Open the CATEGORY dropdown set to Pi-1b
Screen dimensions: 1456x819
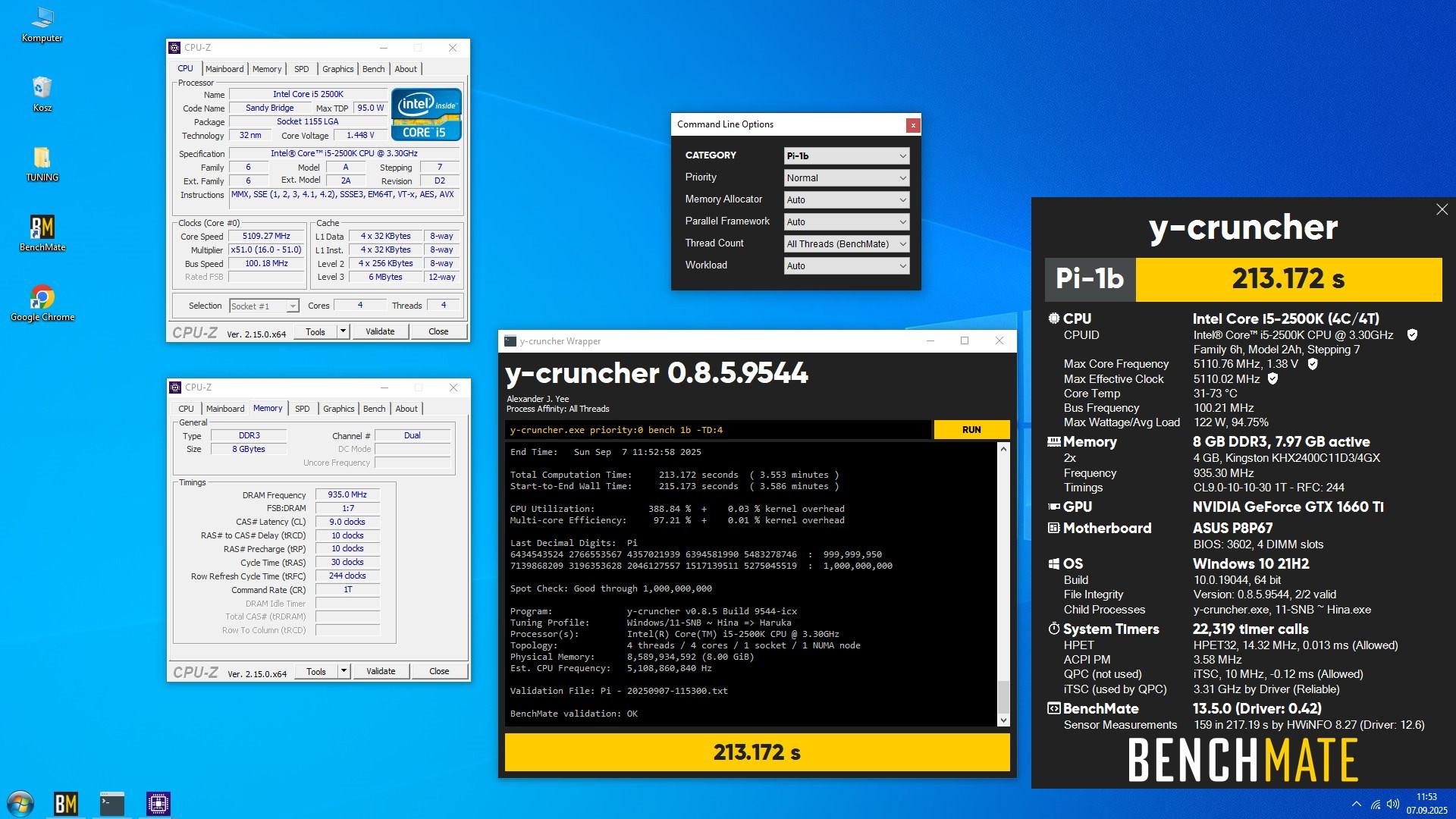point(846,156)
